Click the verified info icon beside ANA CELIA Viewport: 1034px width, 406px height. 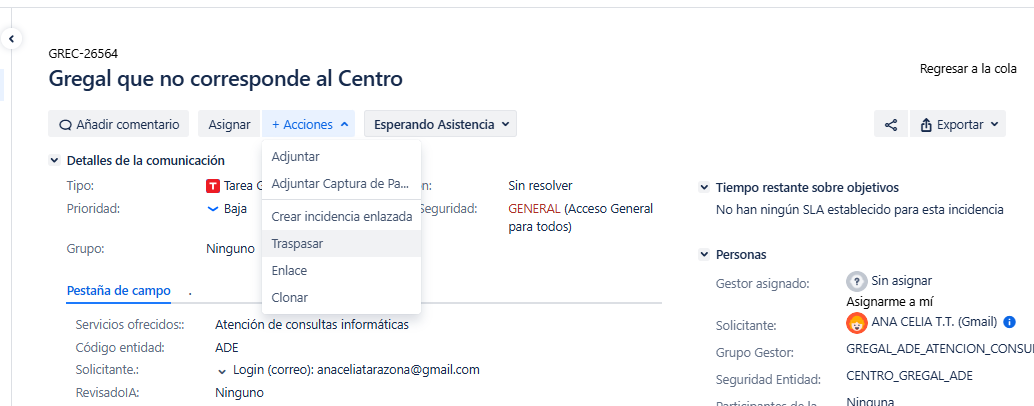click(x=1009, y=322)
